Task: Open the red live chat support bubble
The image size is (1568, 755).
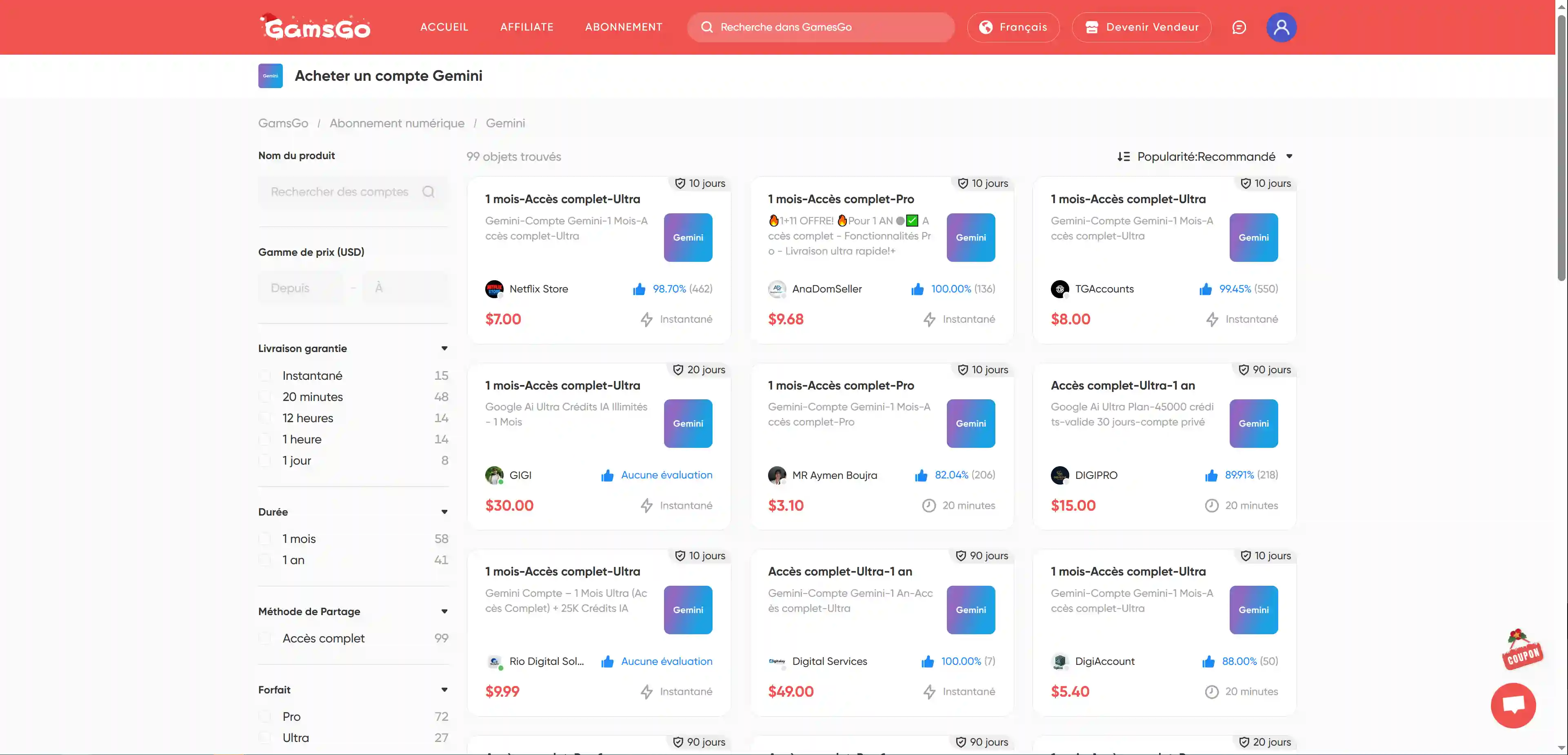Action: pos(1513,705)
